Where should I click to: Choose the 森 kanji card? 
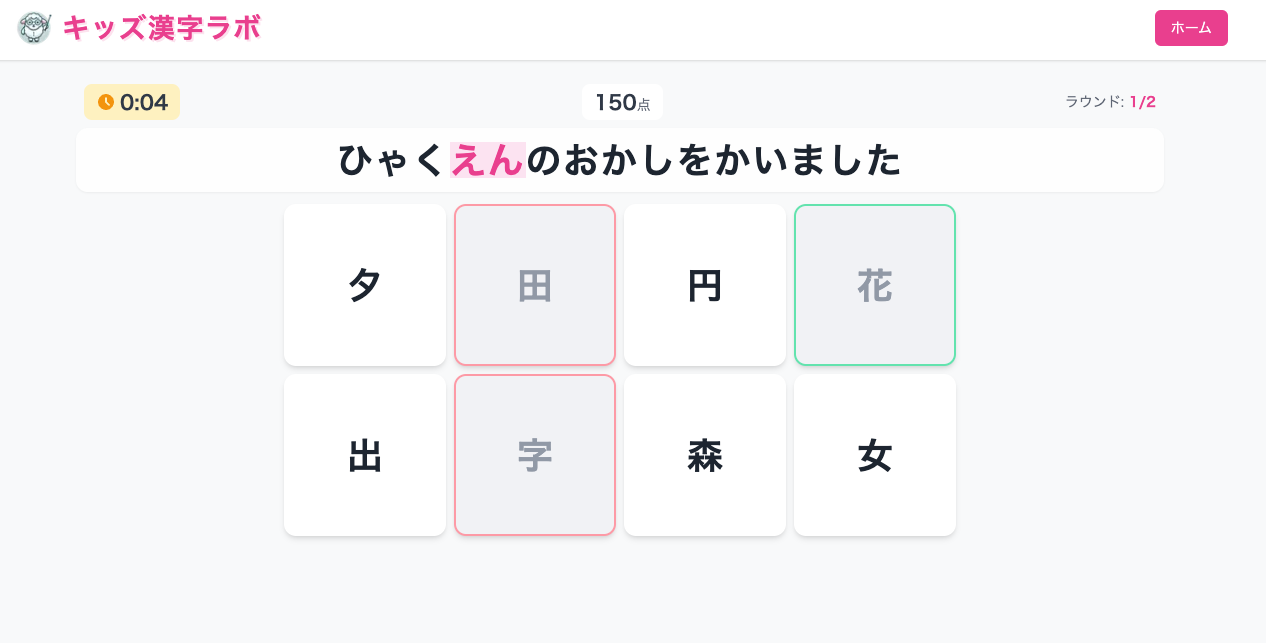pyautogui.click(x=705, y=455)
